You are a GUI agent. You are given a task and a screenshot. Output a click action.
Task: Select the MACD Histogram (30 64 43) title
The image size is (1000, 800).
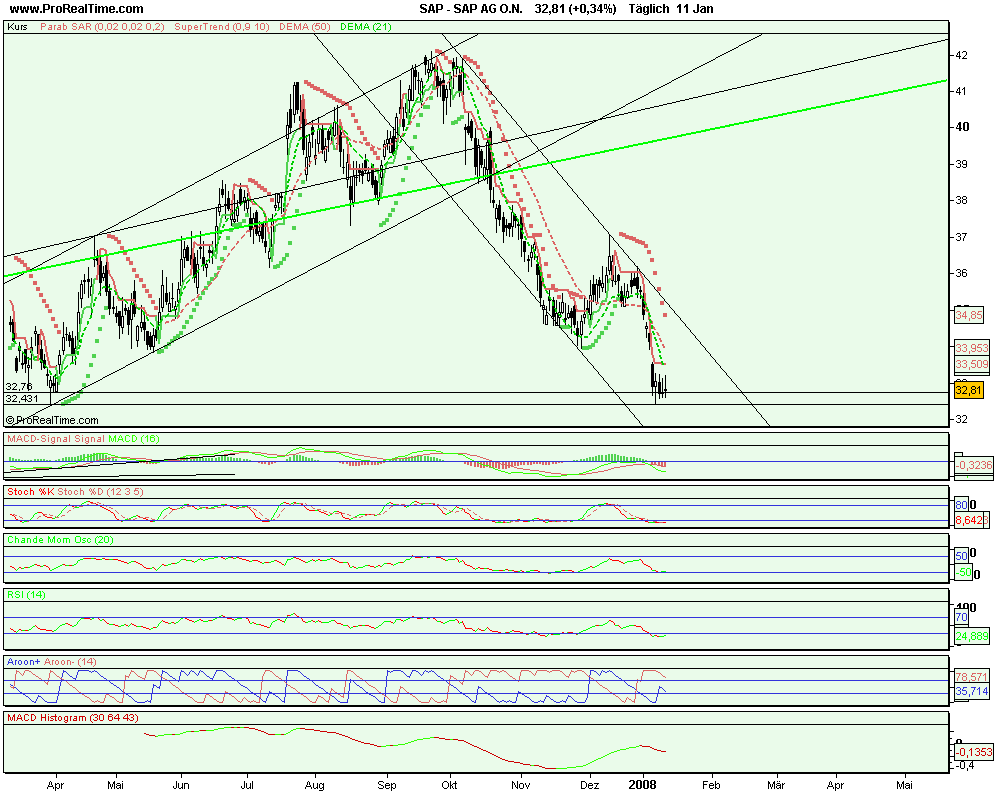point(68,718)
